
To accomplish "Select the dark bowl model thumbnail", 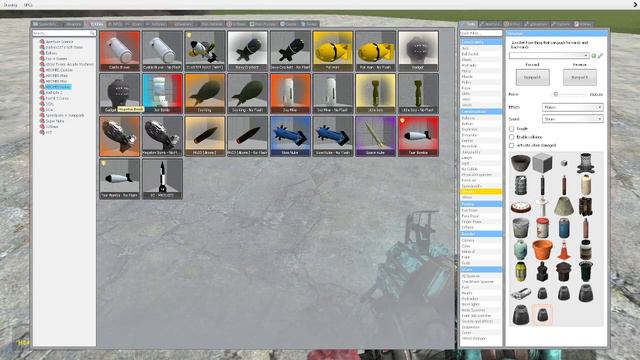I will [521, 163].
